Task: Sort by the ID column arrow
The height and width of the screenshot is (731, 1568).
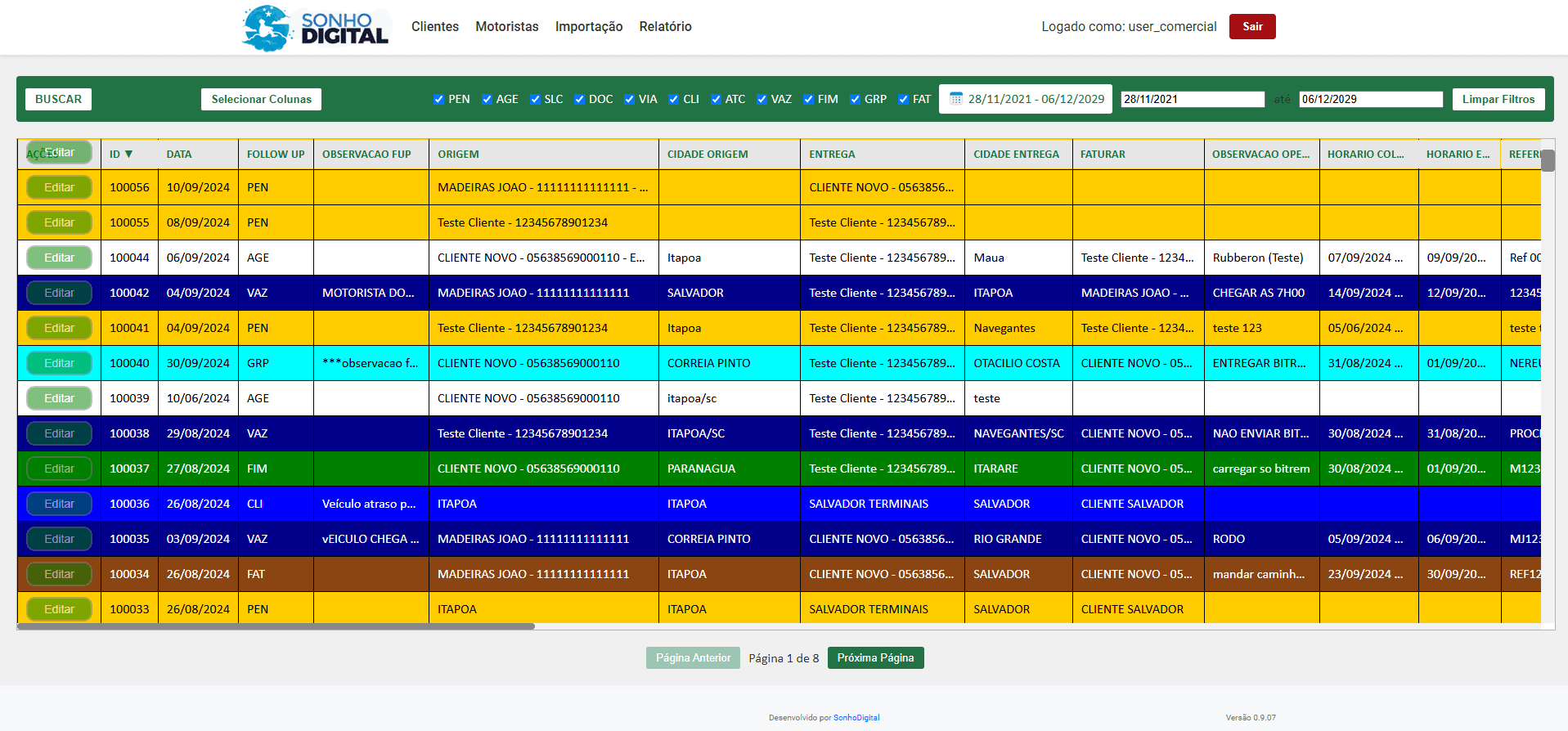Action: pyautogui.click(x=128, y=154)
